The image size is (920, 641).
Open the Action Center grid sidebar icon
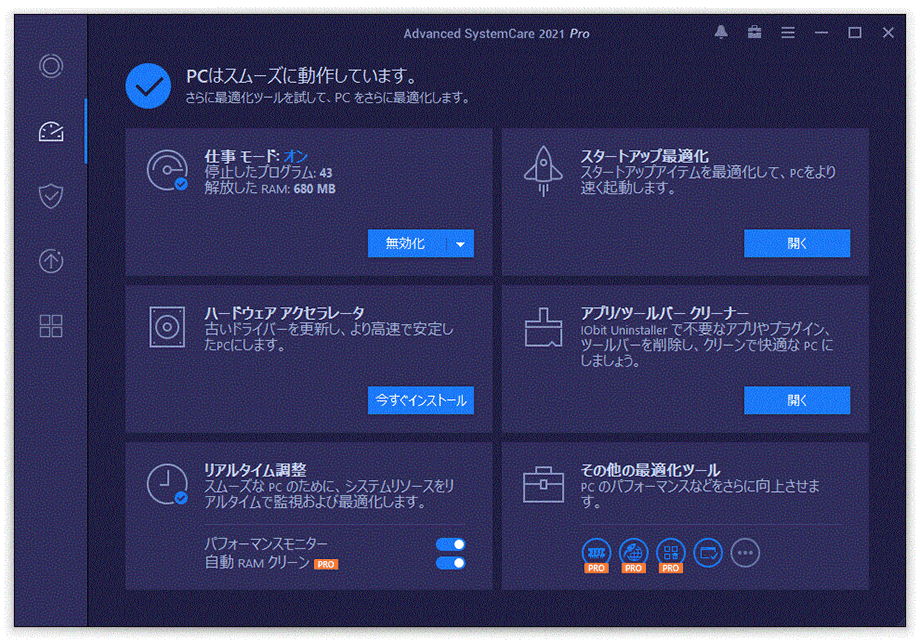(x=51, y=326)
